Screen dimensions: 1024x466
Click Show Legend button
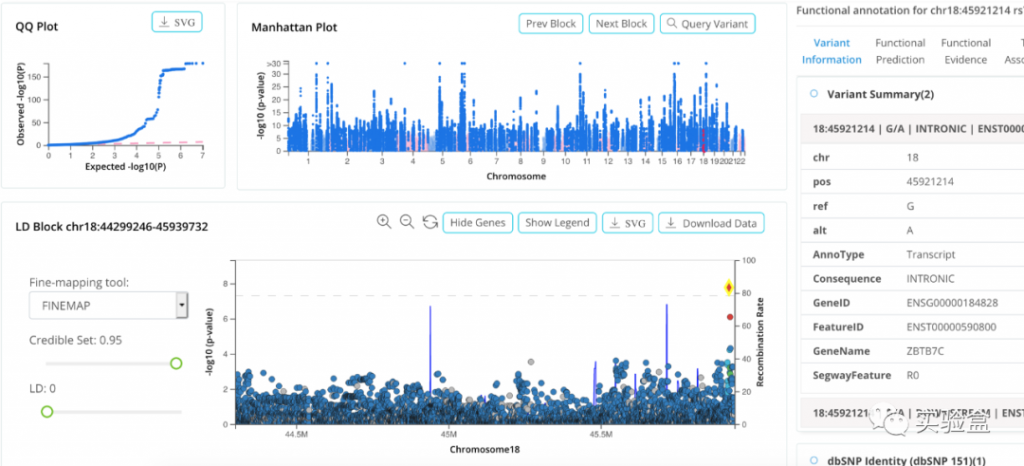pyautogui.click(x=557, y=223)
